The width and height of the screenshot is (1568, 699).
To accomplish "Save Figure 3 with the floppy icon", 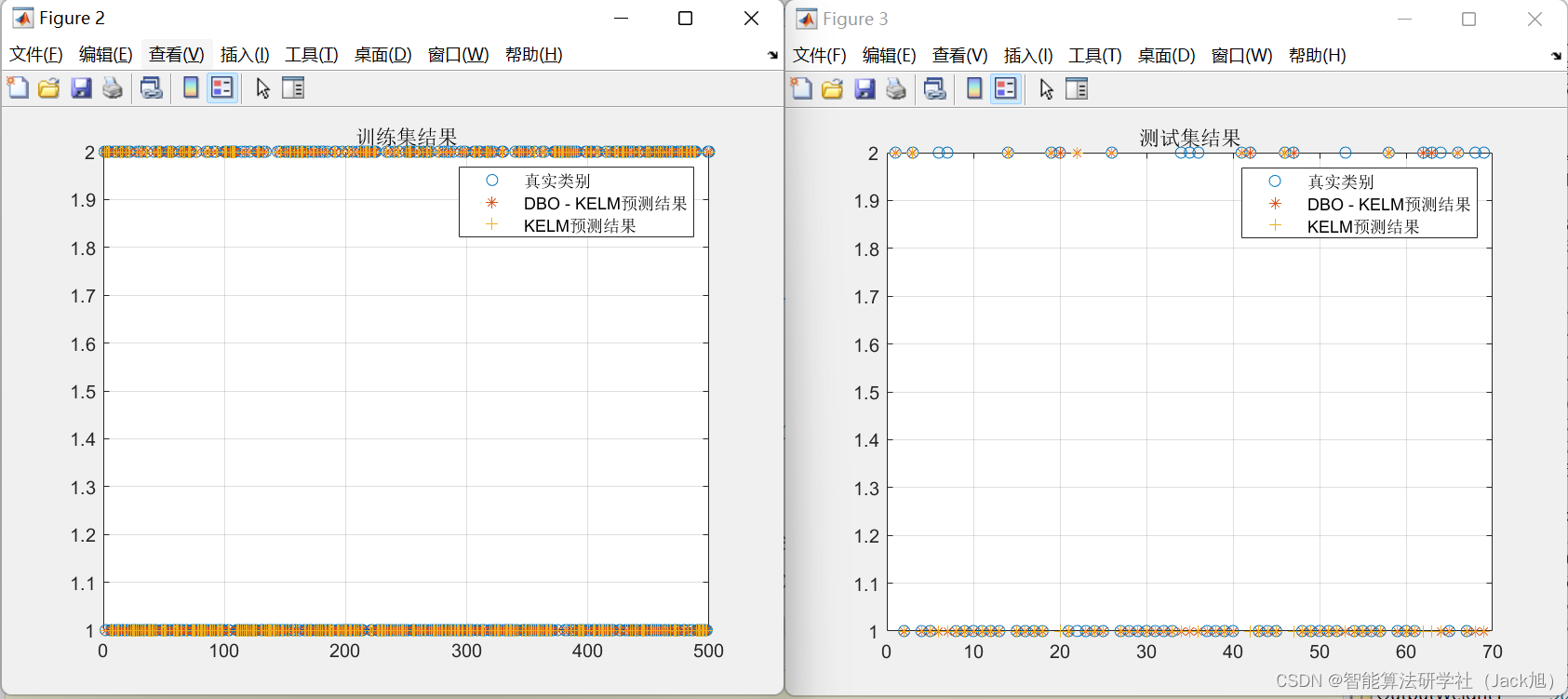I will click(x=864, y=88).
